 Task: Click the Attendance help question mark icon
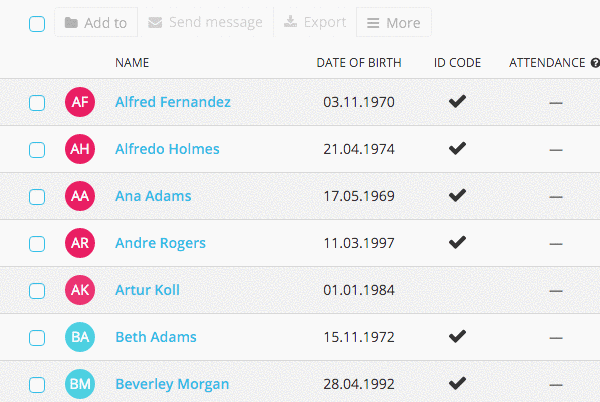coord(595,63)
